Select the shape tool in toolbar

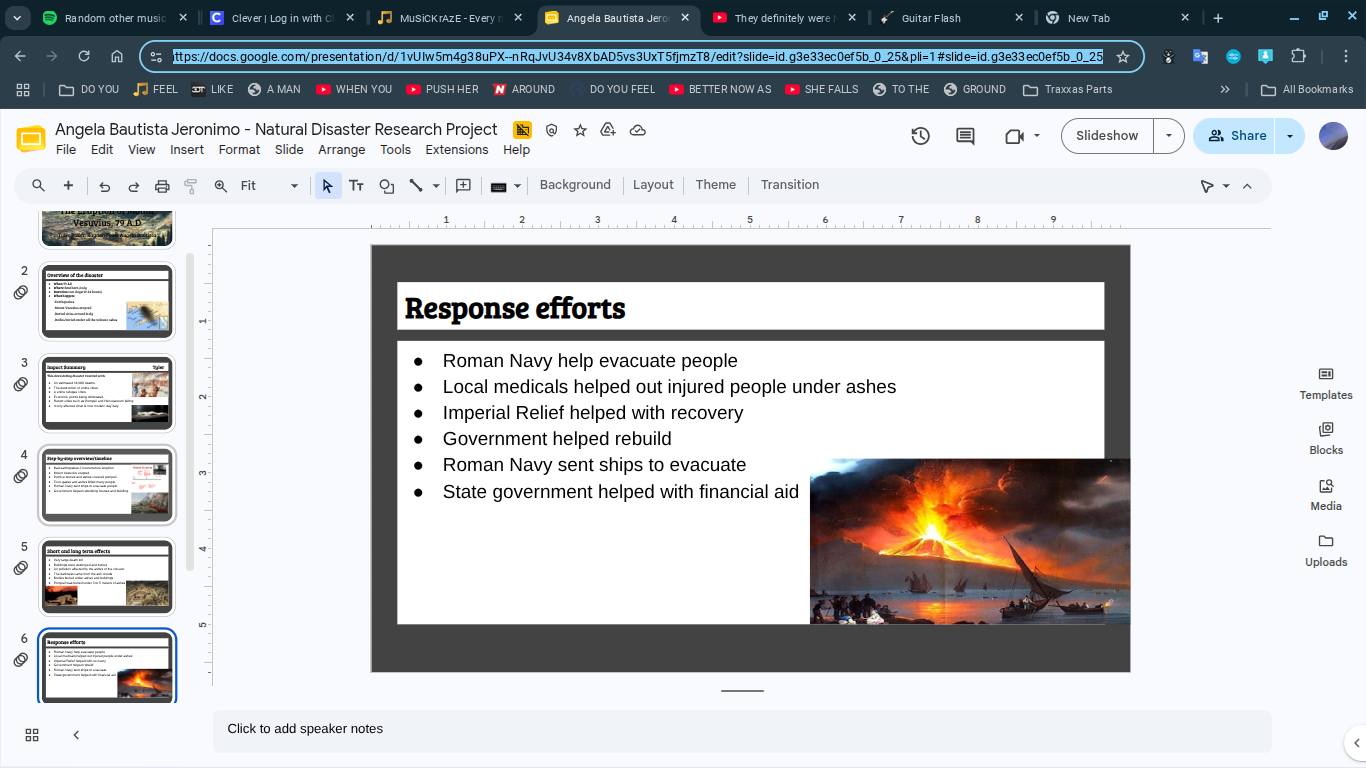(x=386, y=186)
